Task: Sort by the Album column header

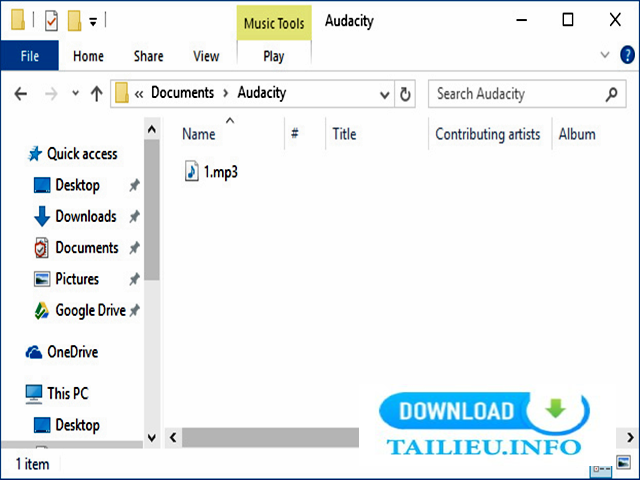Action: click(577, 134)
